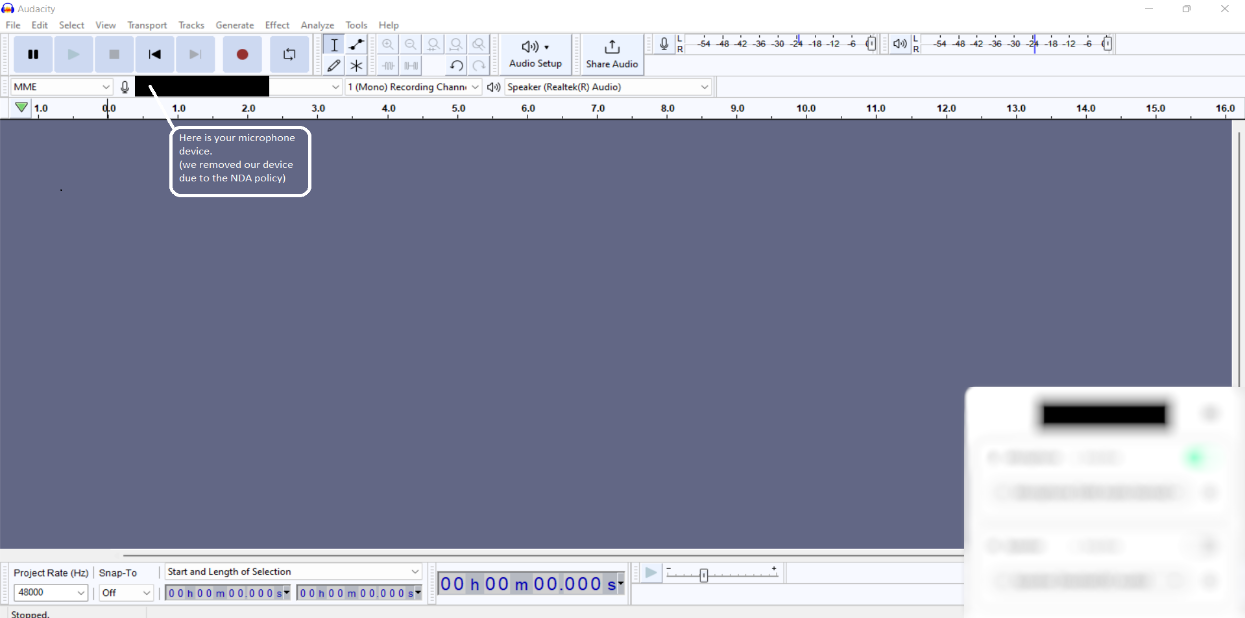Open the large audio position time format arrow

point(621,584)
